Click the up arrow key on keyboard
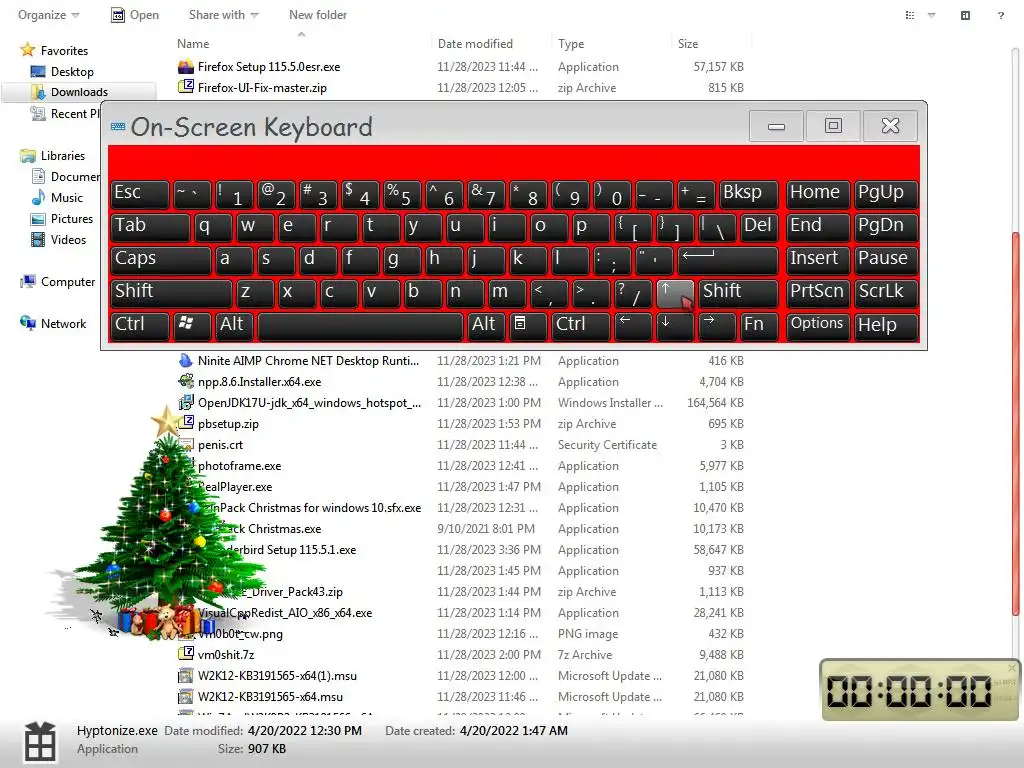This screenshot has height=768, width=1024. [675, 293]
